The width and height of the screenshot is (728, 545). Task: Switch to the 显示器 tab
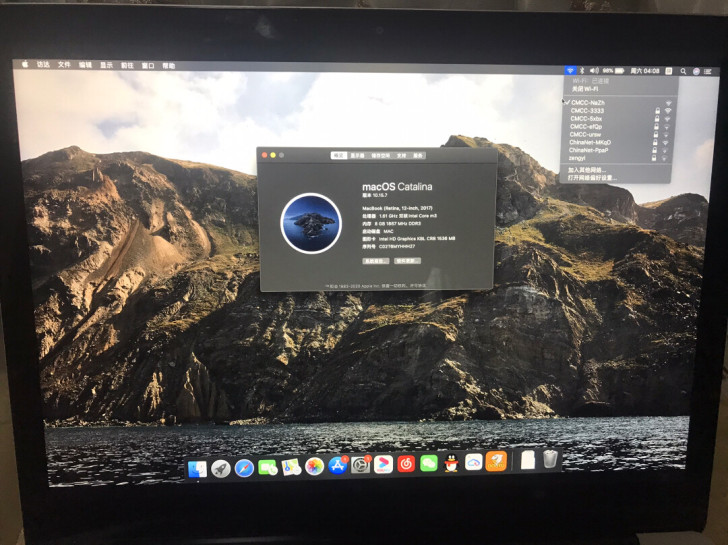click(x=357, y=156)
